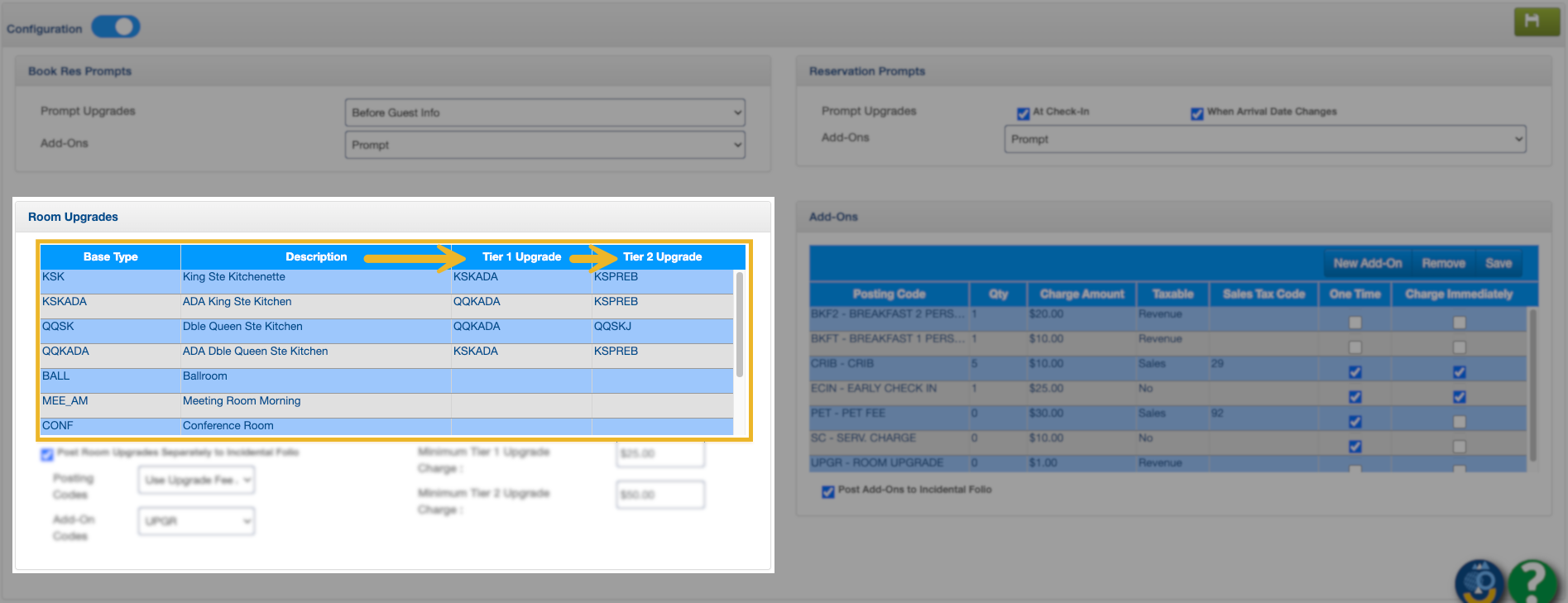Uncheck When Arrival Date Changes
The height and width of the screenshot is (603, 1568).
pos(1196,113)
